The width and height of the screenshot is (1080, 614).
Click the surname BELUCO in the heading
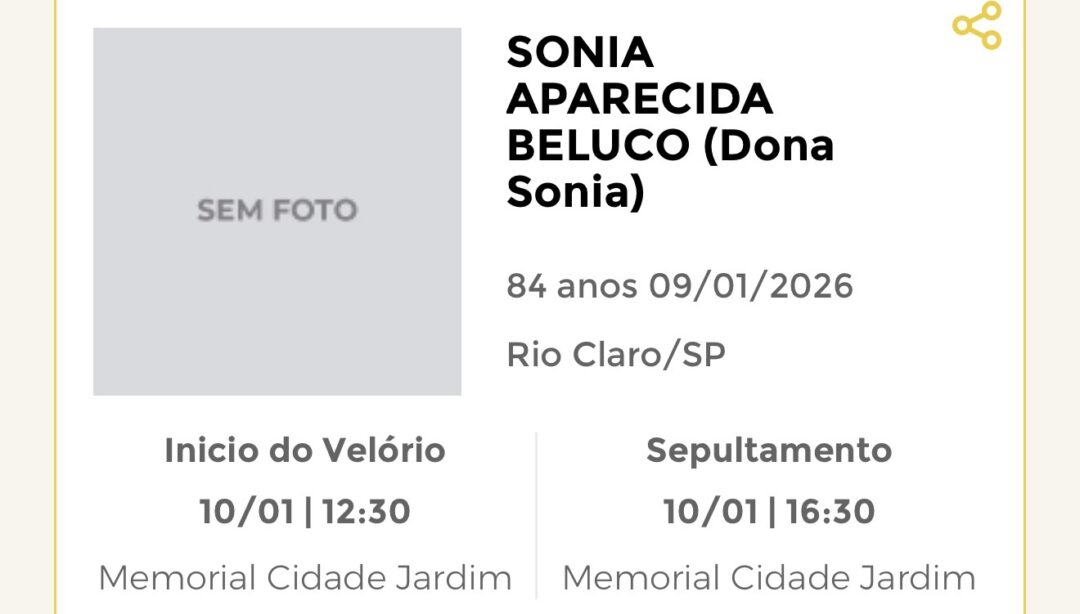597,146
